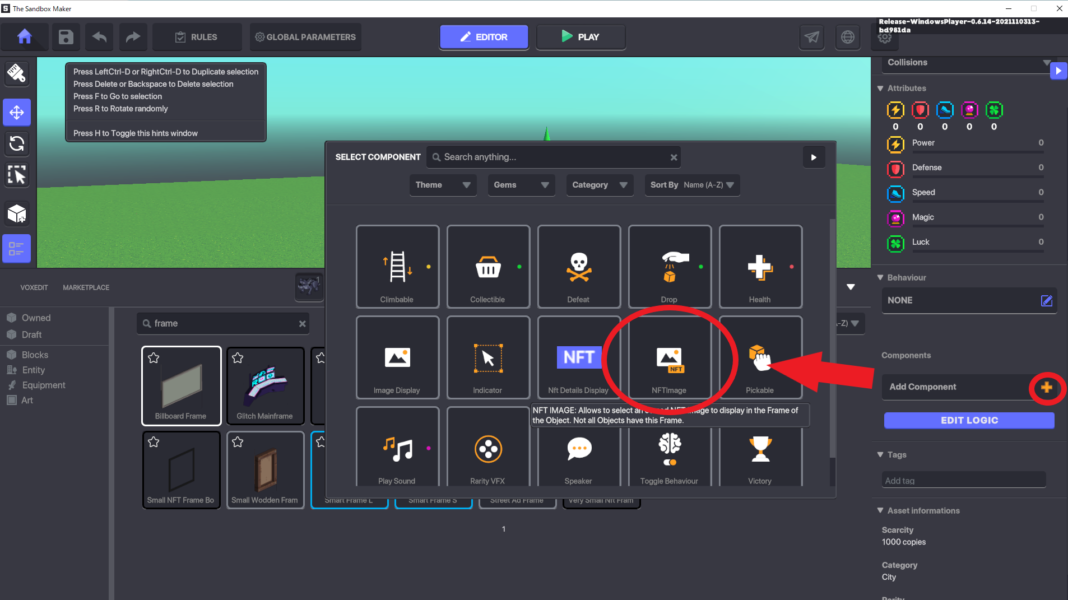Favorite the Small Wooden Frame with star
The width and height of the screenshot is (1068, 600).
point(237,442)
